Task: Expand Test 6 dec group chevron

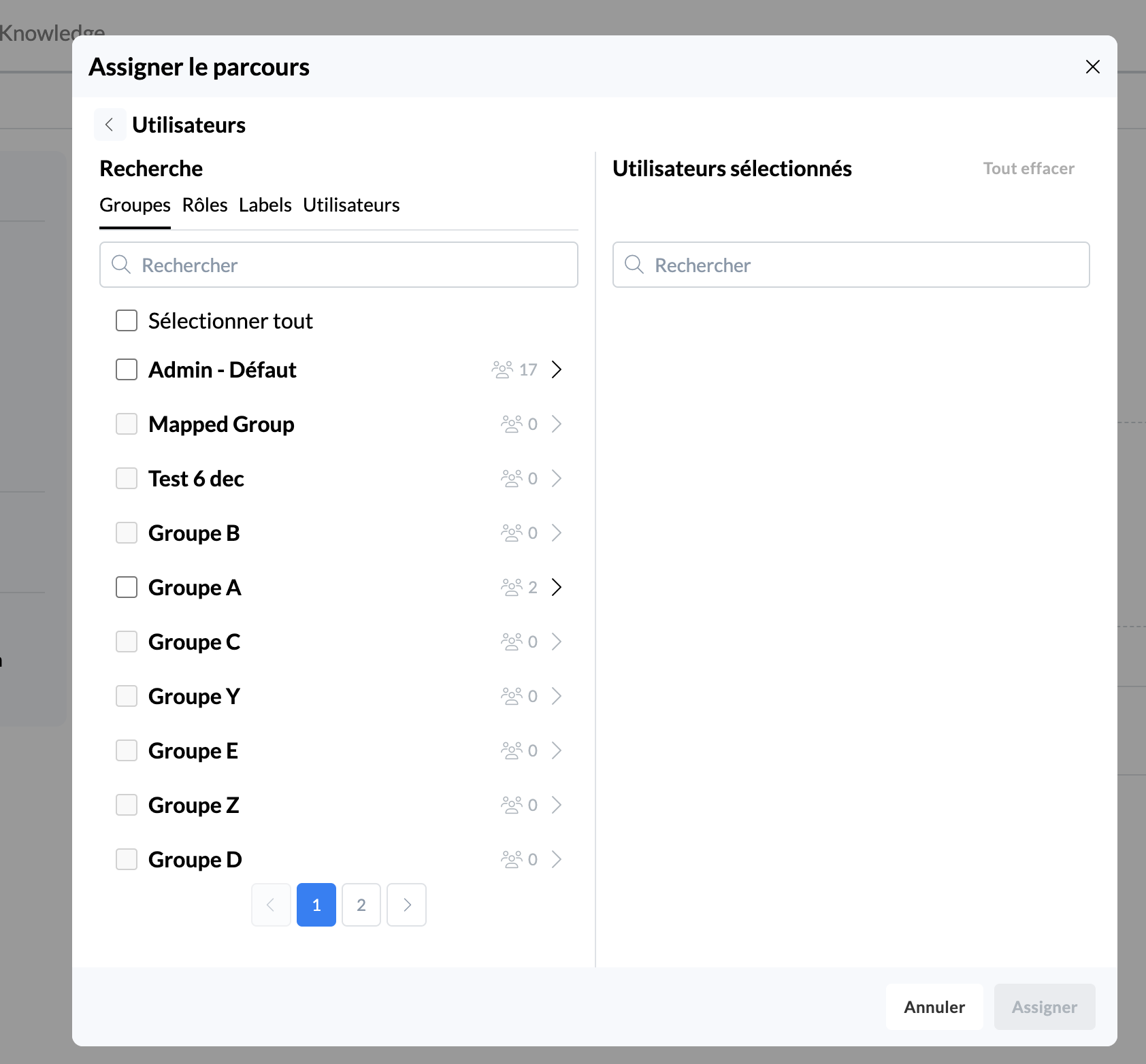Action: (x=557, y=478)
